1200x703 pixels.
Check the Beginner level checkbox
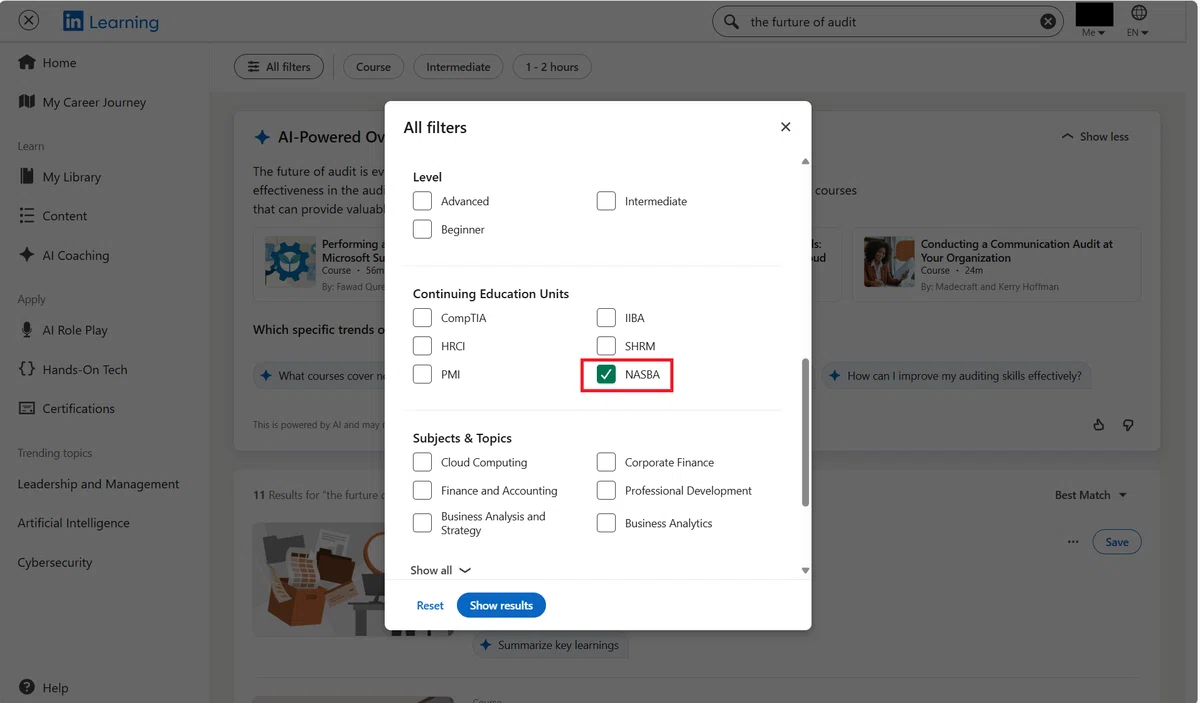pos(422,229)
